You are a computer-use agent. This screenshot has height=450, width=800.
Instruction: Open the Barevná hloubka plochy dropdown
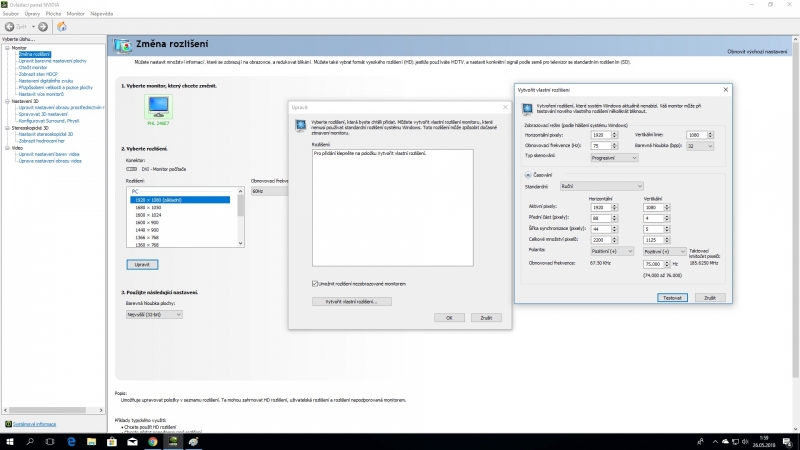(x=154, y=315)
